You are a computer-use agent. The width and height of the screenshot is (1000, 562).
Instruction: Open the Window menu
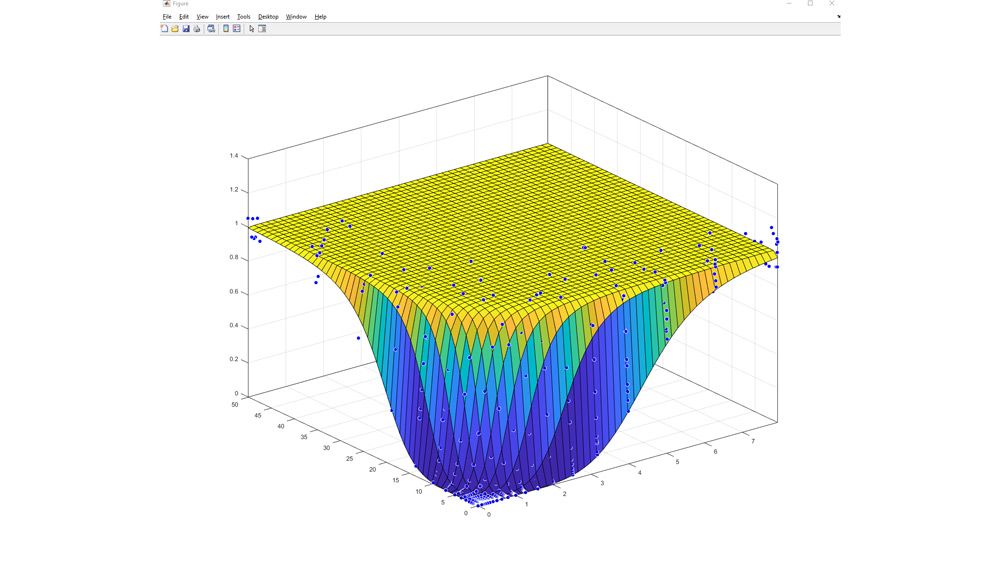tap(296, 17)
